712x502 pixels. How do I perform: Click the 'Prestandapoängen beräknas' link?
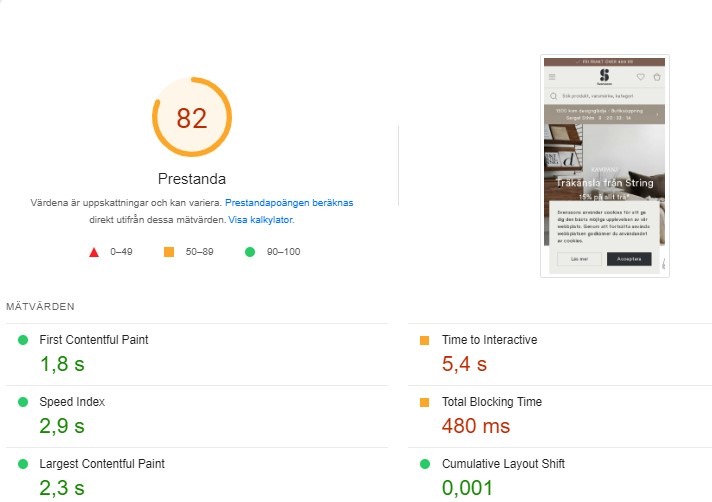tap(288, 202)
